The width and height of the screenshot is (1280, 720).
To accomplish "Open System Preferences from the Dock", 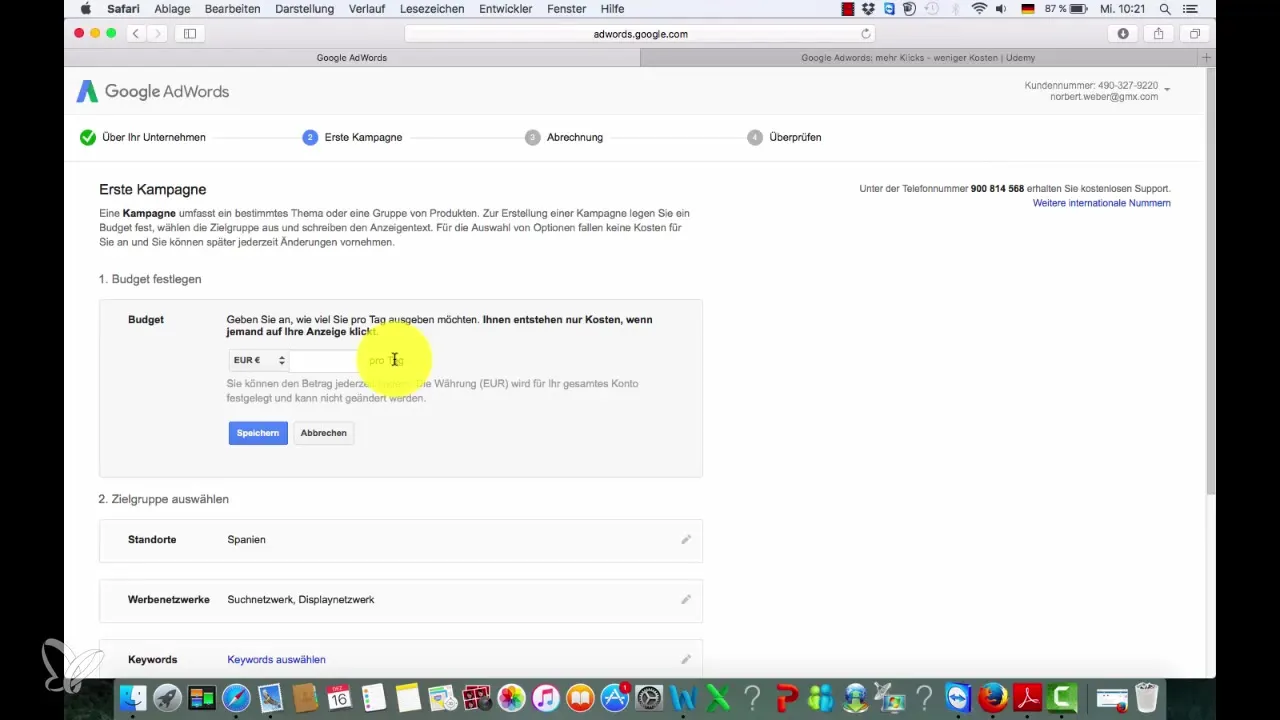I will coord(649,698).
